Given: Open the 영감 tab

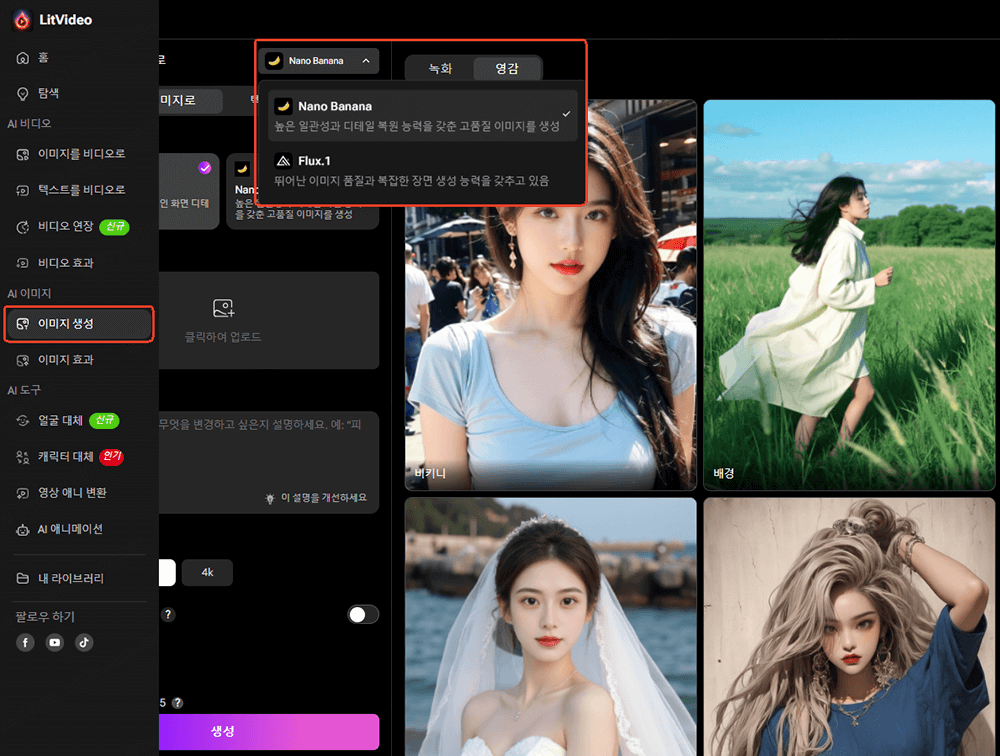Looking at the screenshot, I should [510, 69].
